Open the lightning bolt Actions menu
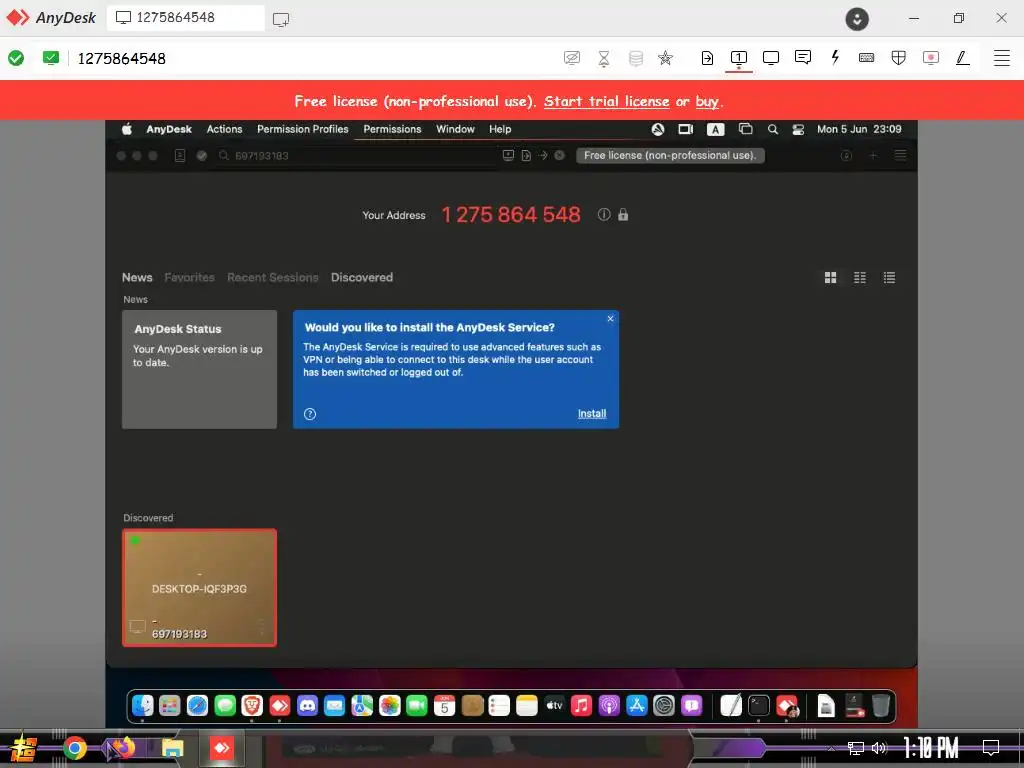Screen dimensions: 1024x768 [x=835, y=57]
